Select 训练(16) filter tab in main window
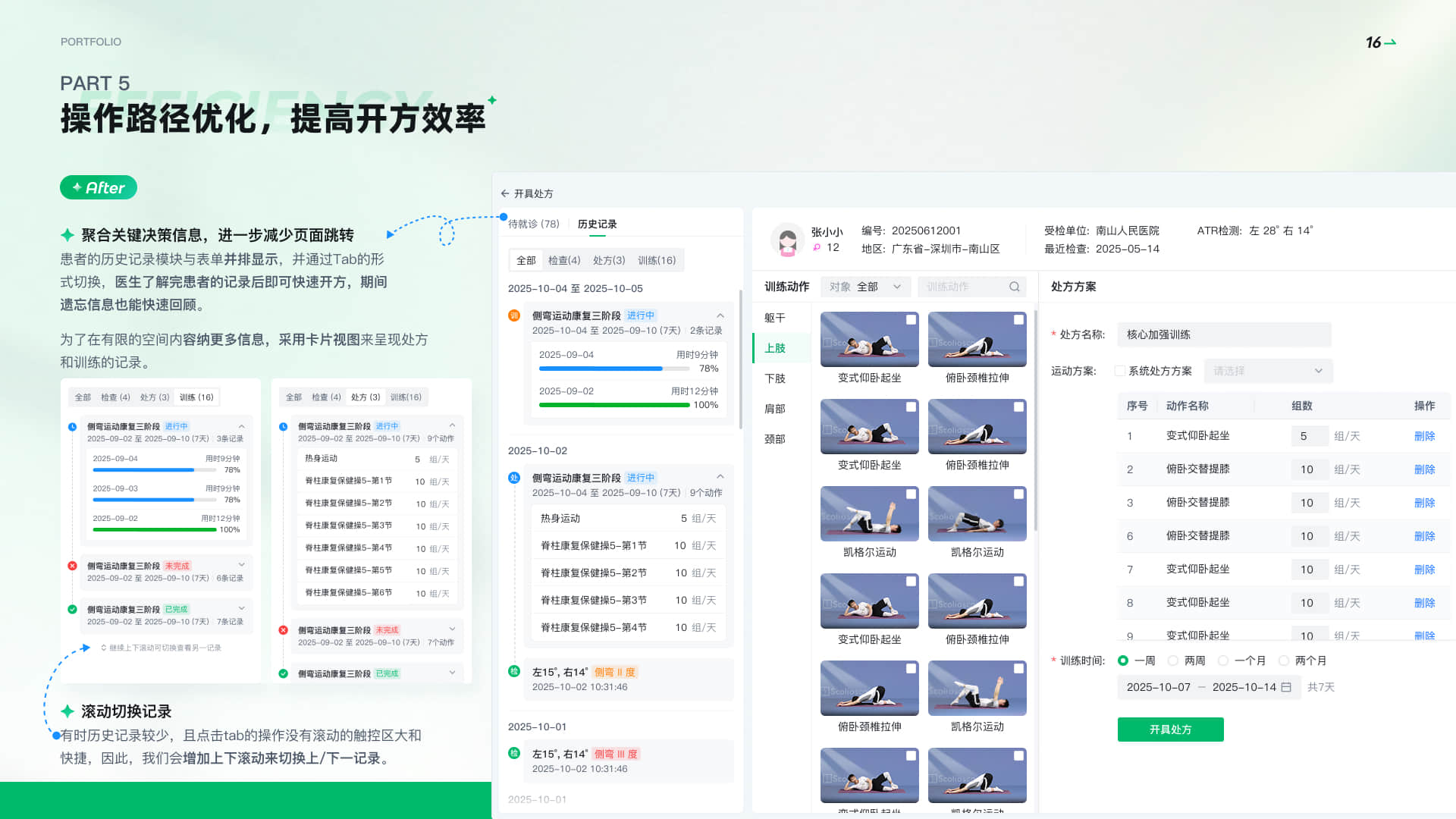This screenshot has width=1456, height=819. (x=657, y=260)
